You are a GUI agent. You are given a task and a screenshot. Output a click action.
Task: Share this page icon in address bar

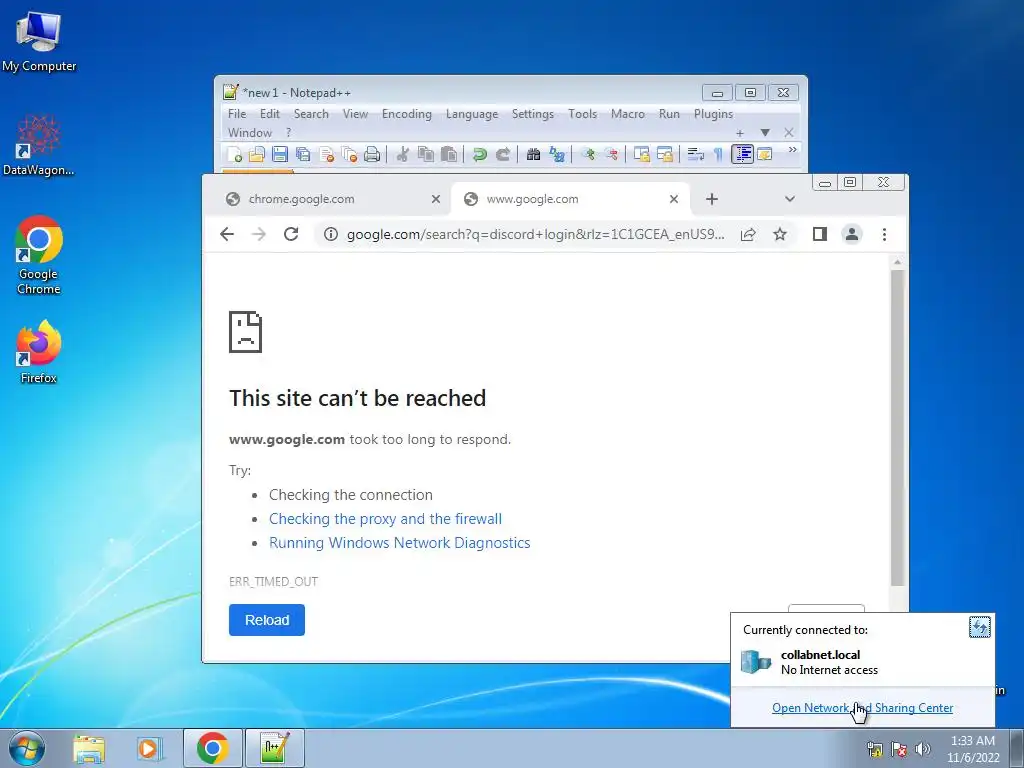[x=748, y=234]
